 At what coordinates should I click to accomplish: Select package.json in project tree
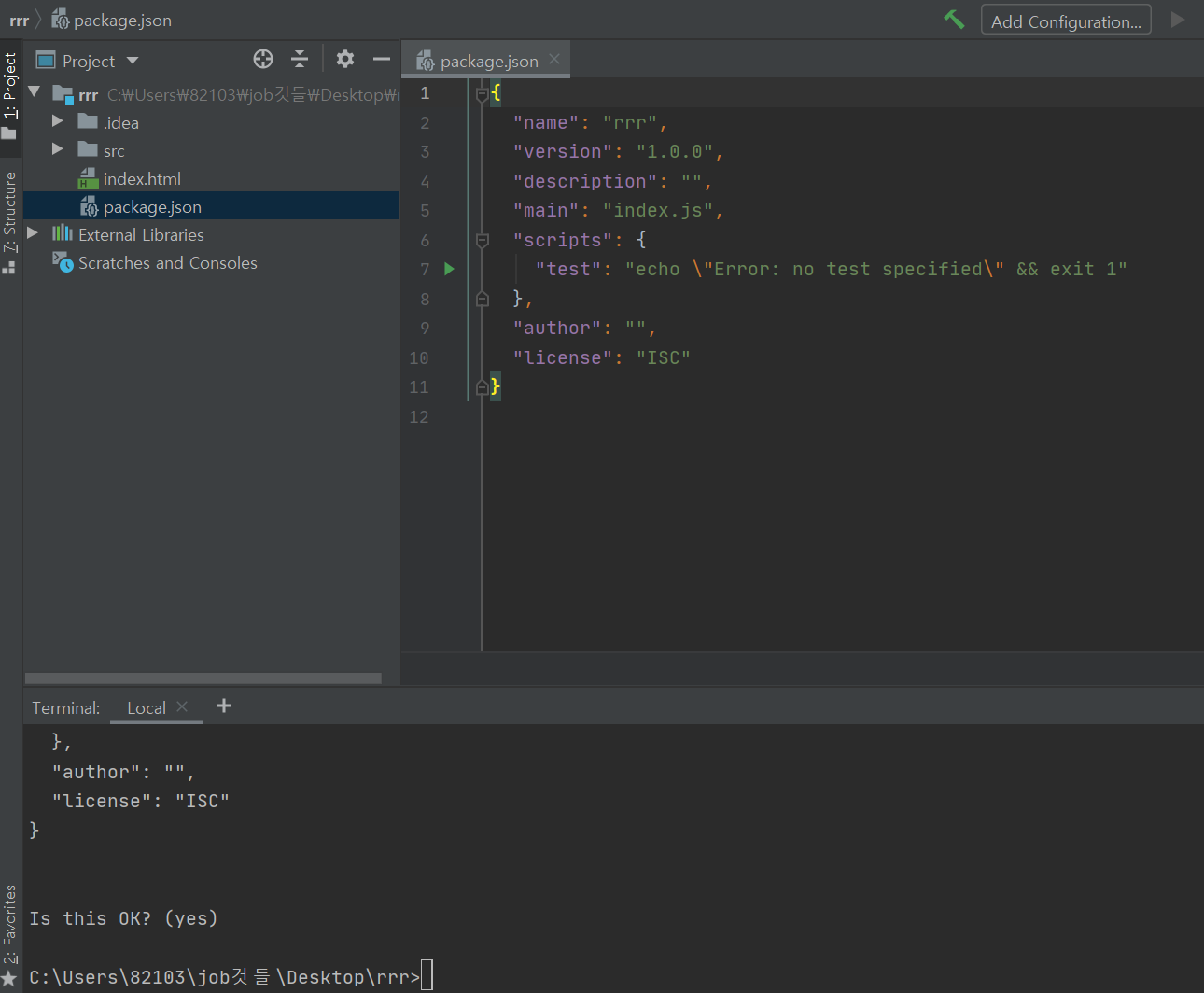tap(152, 206)
